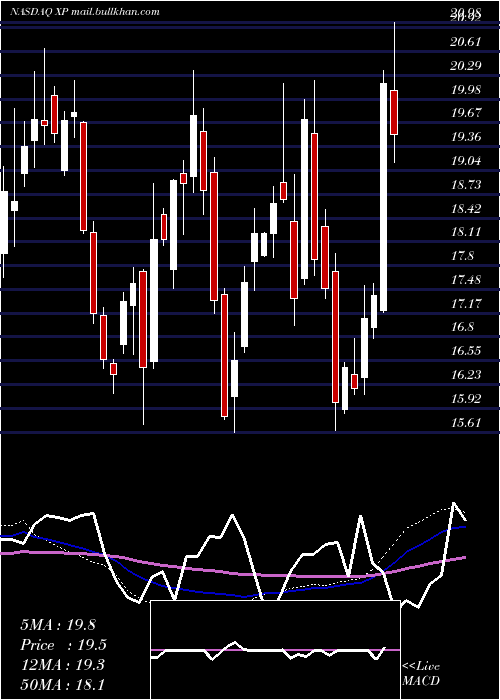Click the 5MA : 19.8 readout
The width and height of the screenshot is (500, 700).
[x=58, y=625]
